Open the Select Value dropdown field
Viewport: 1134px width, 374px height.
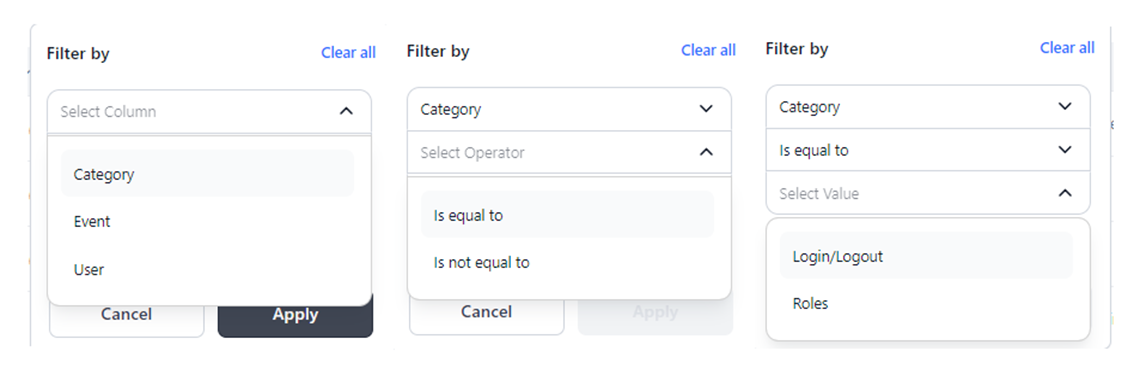click(928, 193)
